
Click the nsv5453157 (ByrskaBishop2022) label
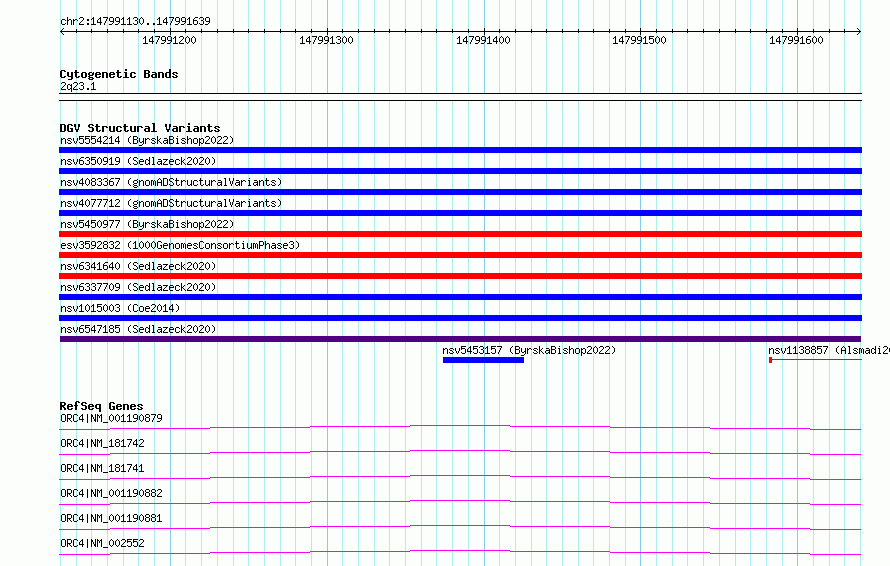coord(529,350)
